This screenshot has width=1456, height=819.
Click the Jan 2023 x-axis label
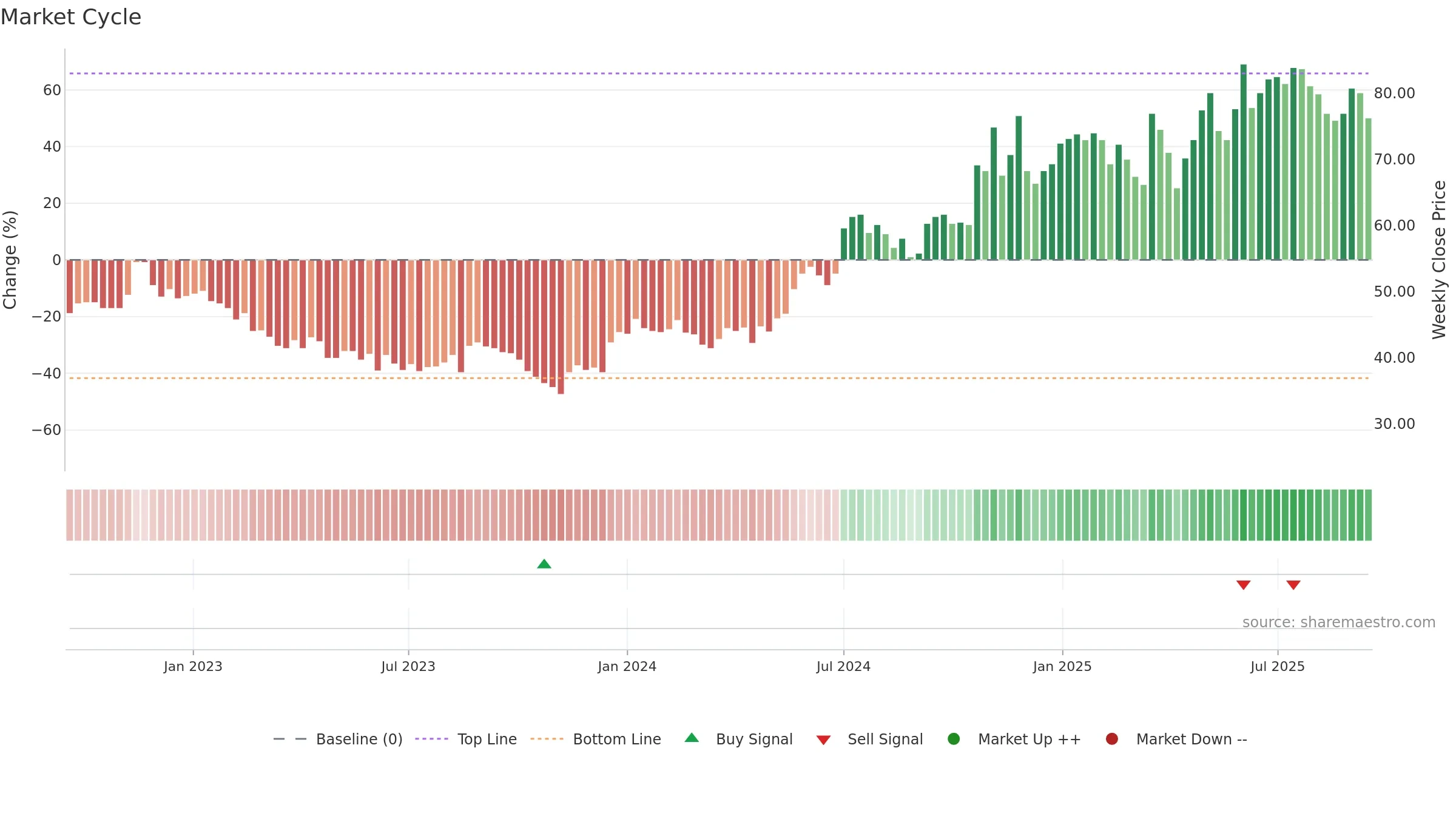coord(193,667)
